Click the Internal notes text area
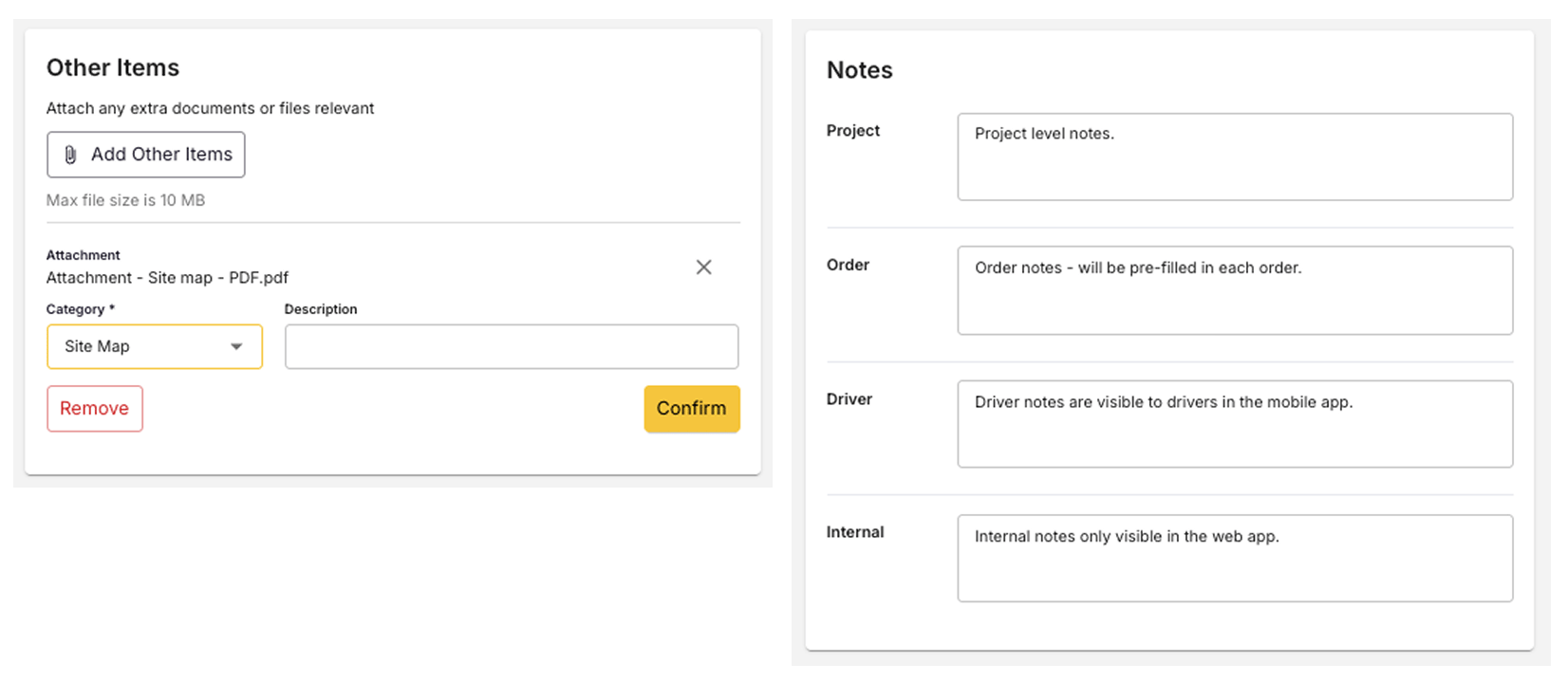1568x683 pixels. [x=1235, y=558]
